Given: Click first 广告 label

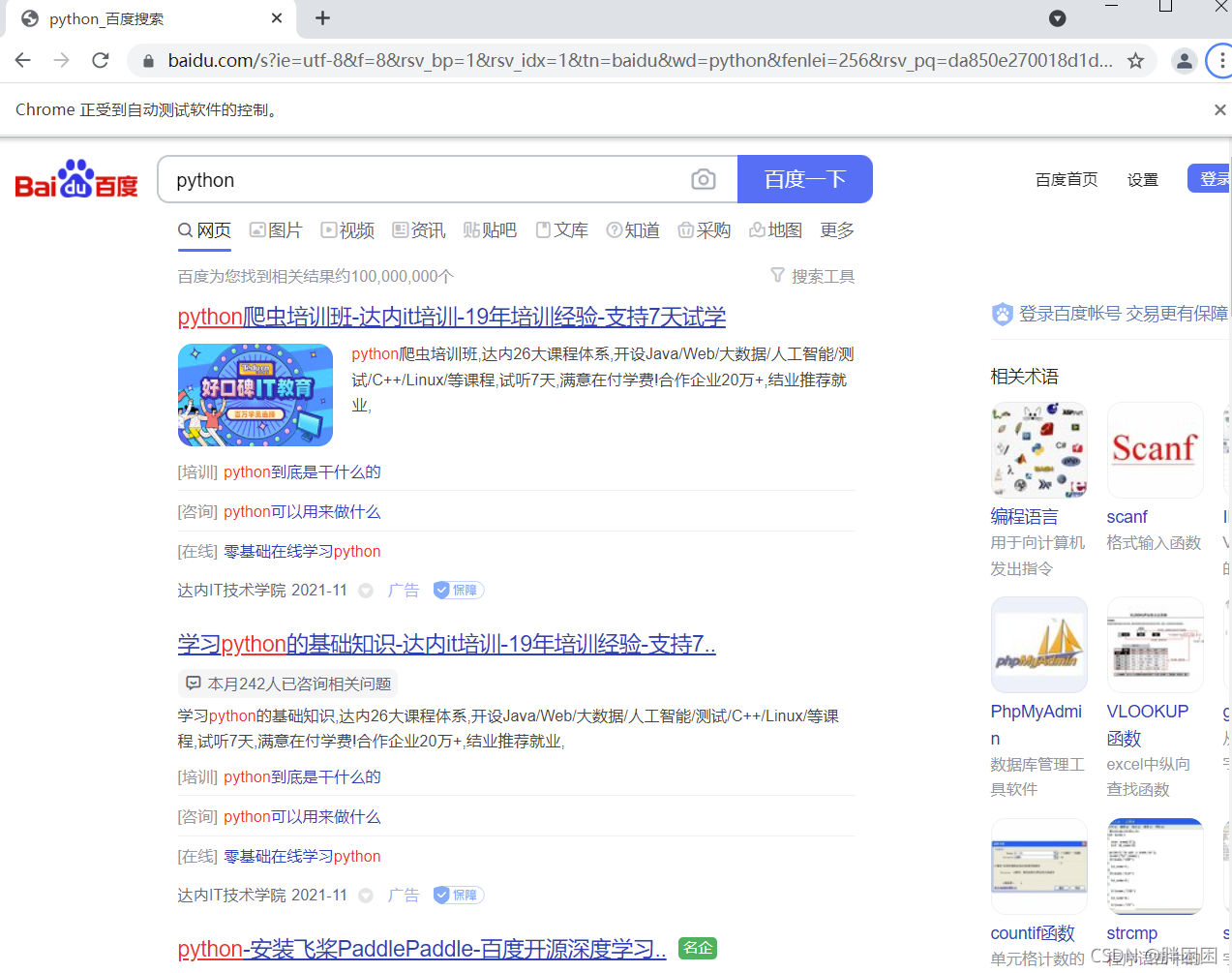Looking at the screenshot, I should [x=404, y=590].
